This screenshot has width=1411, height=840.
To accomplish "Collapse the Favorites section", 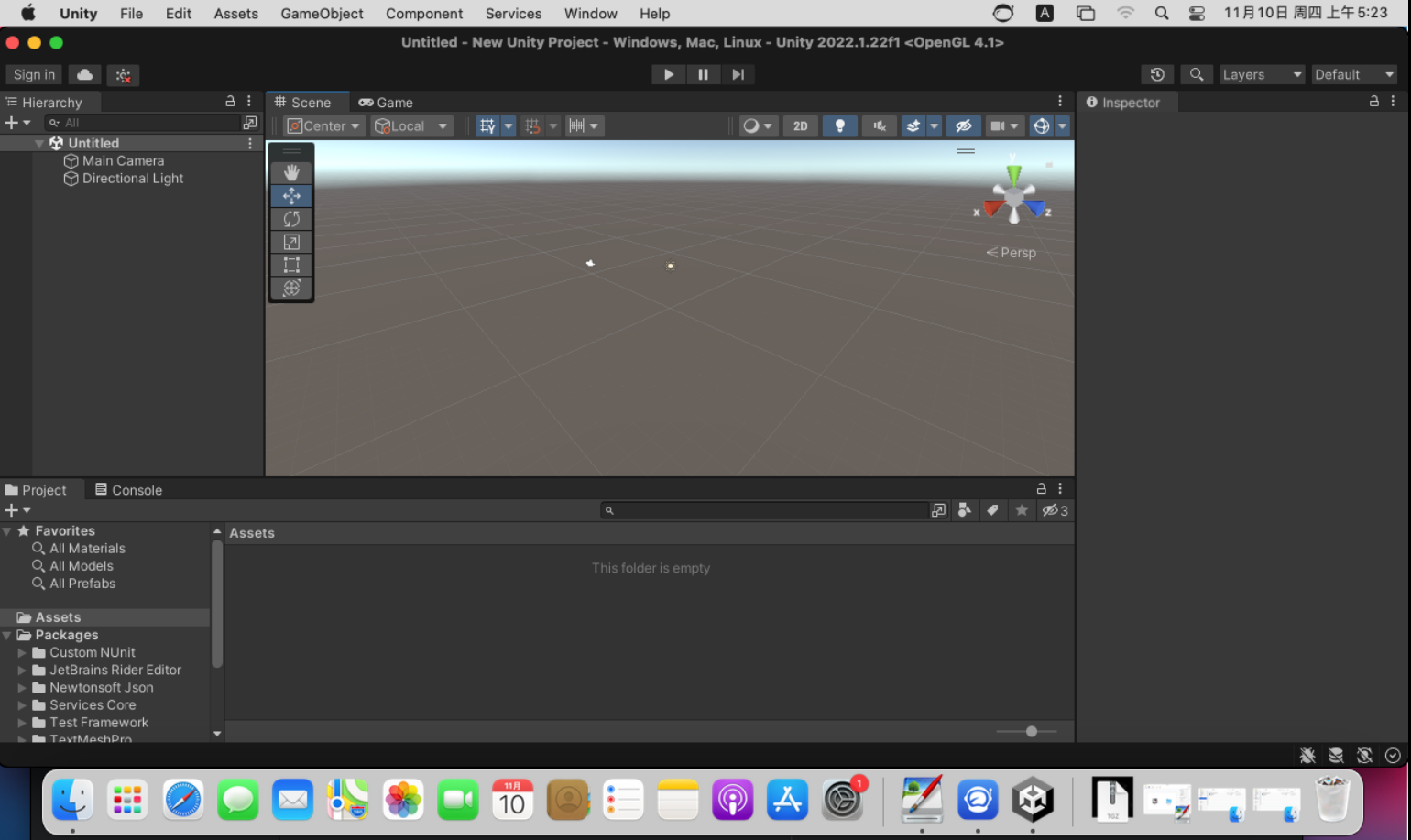I will tap(7, 531).
